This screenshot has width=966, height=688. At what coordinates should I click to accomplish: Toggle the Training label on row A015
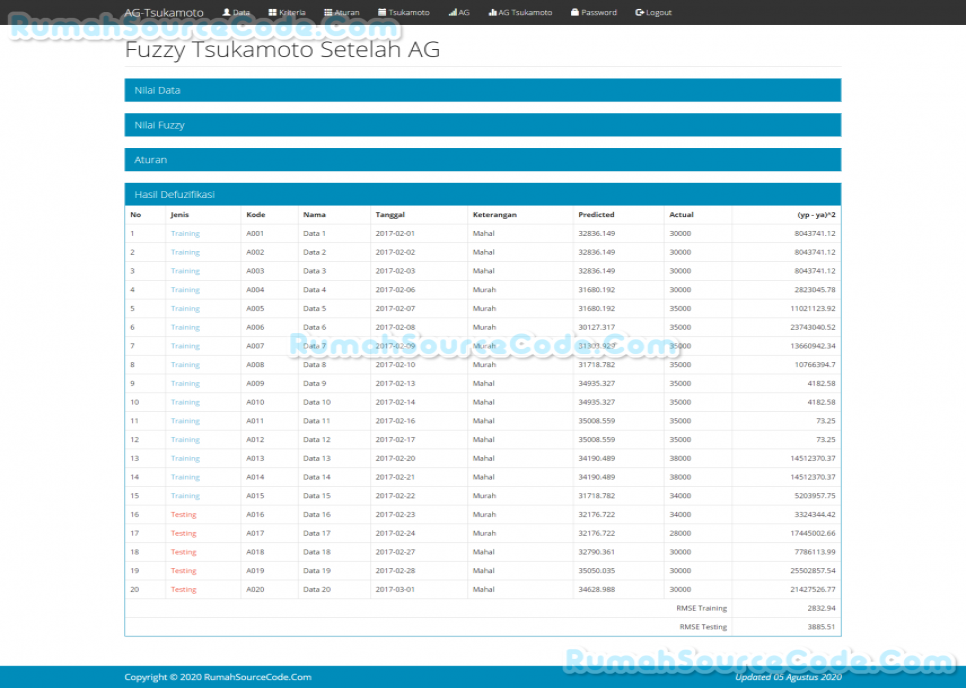point(184,495)
